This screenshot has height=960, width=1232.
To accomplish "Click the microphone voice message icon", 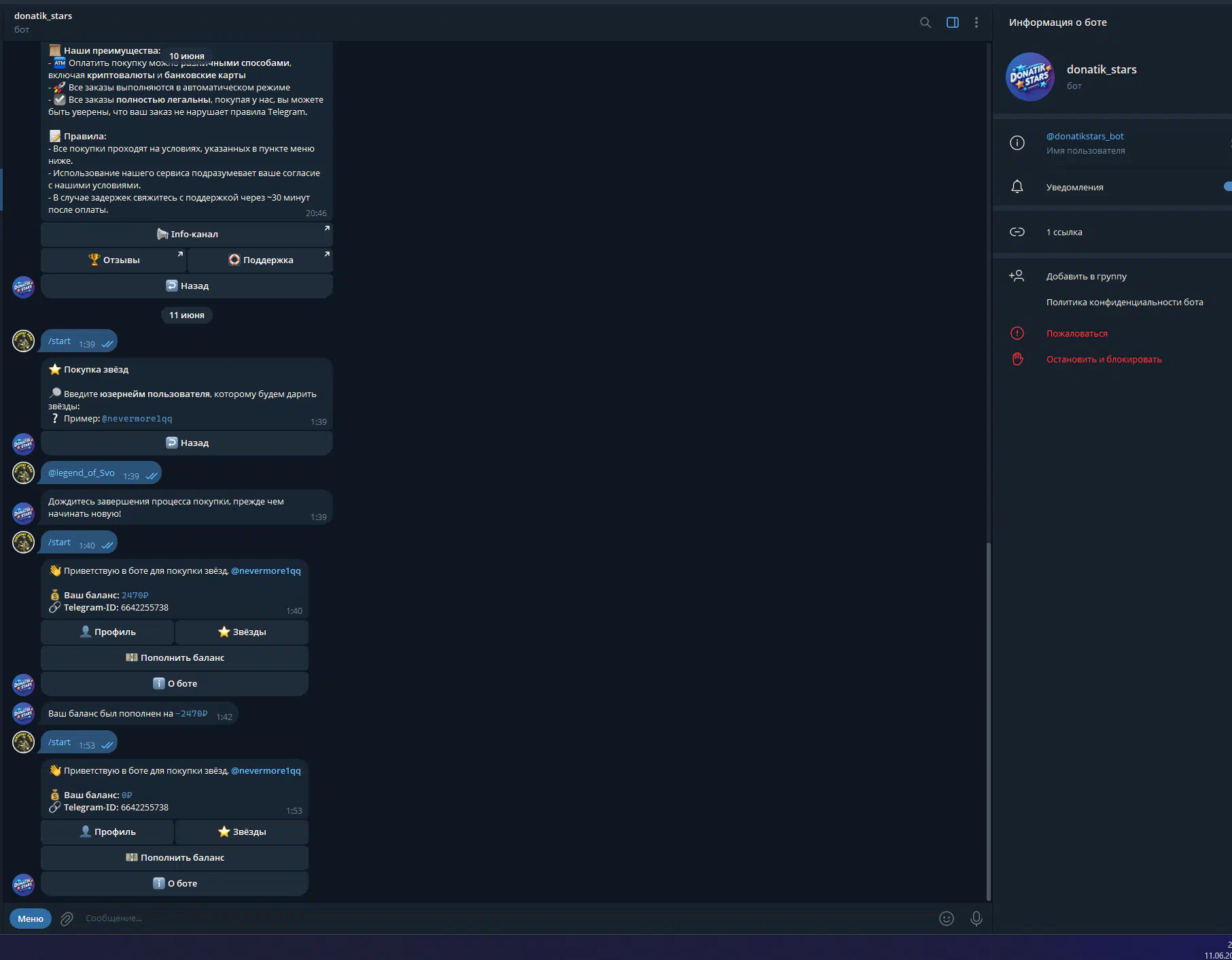I will [976, 919].
